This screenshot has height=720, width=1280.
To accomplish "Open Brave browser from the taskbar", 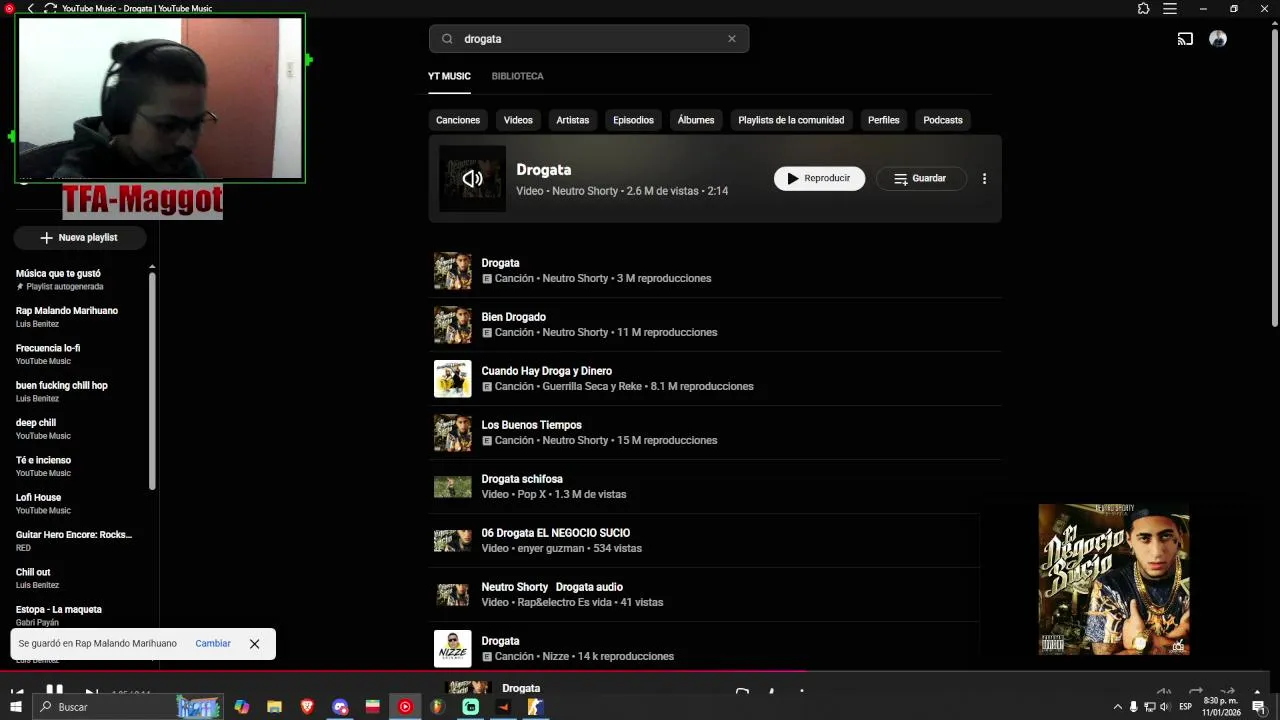I will pyautogui.click(x=307, y=707).
